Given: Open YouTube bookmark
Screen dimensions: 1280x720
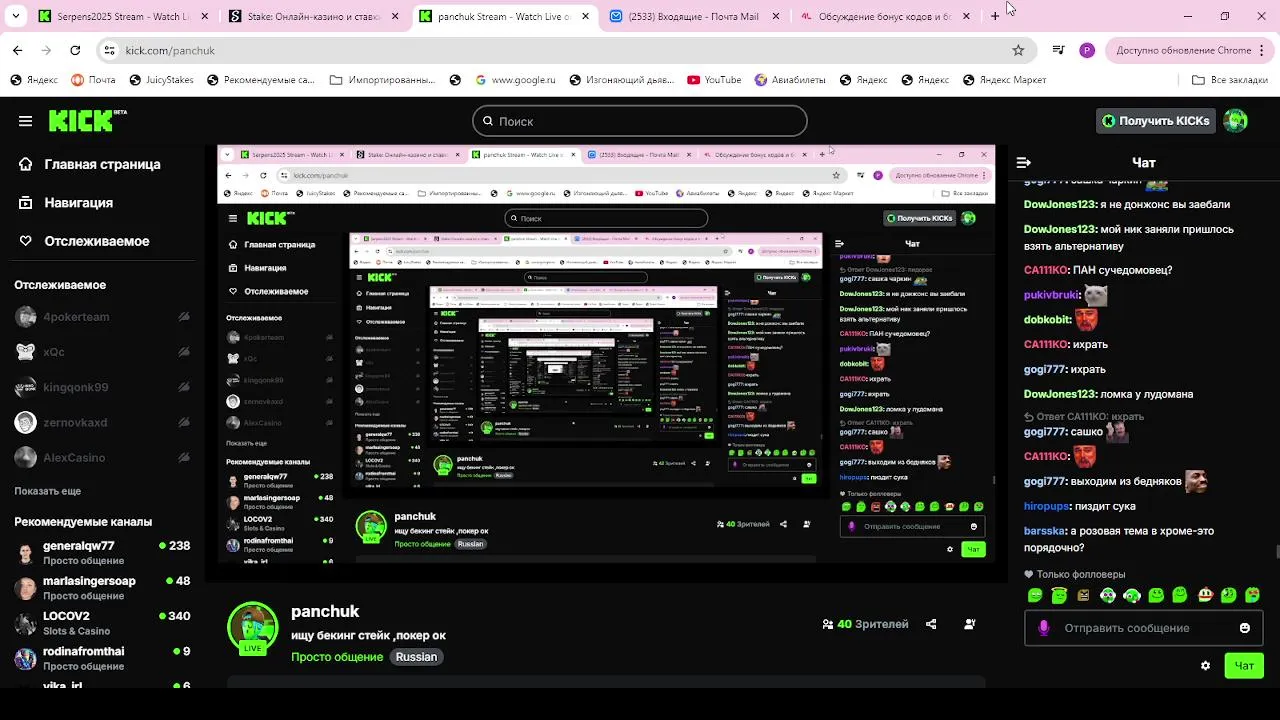Looking at the screenshot, I should (714, 80).
